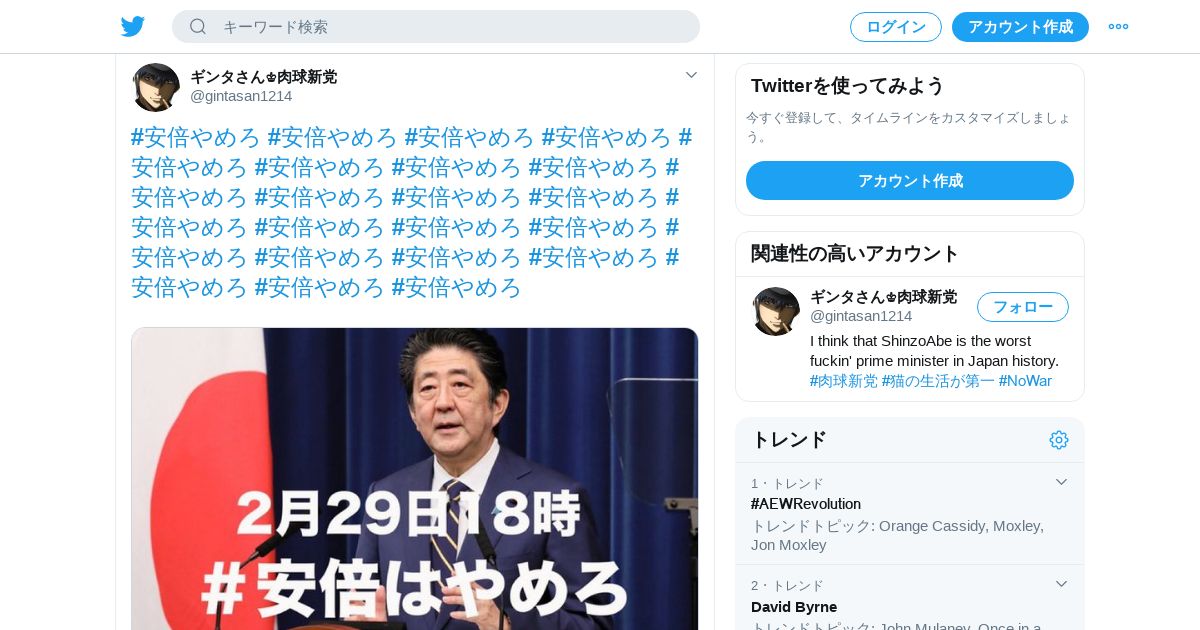Click avatar in related accounts panel

tap(776, 311)
